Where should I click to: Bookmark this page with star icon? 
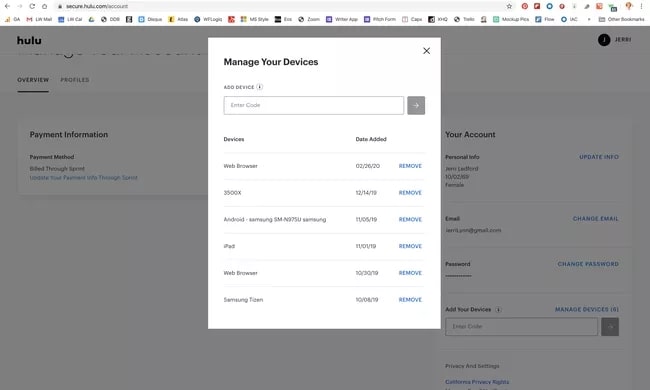[509, 6]
